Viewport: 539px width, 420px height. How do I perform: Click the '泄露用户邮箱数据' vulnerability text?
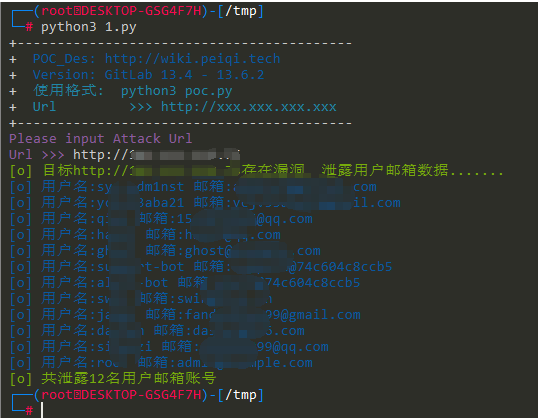pos(385,170)
